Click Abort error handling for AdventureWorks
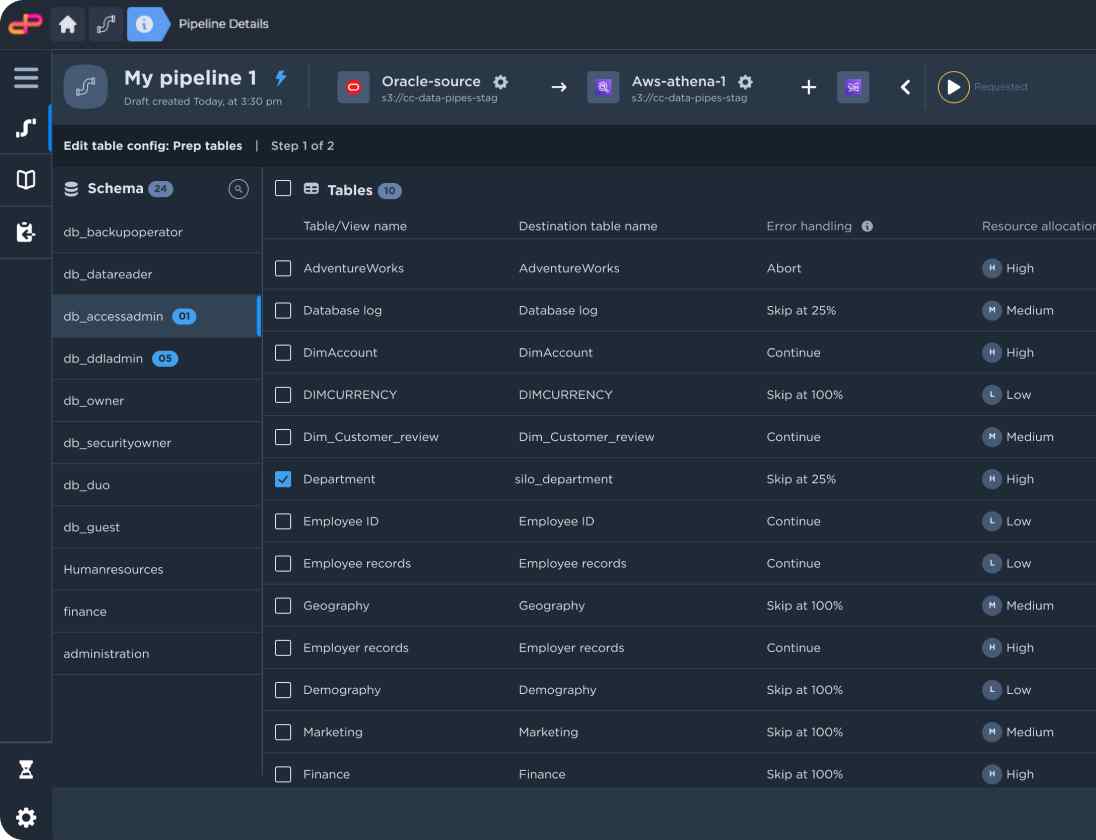The height and width of the screenshot is (840, 1096). point(784,268)
